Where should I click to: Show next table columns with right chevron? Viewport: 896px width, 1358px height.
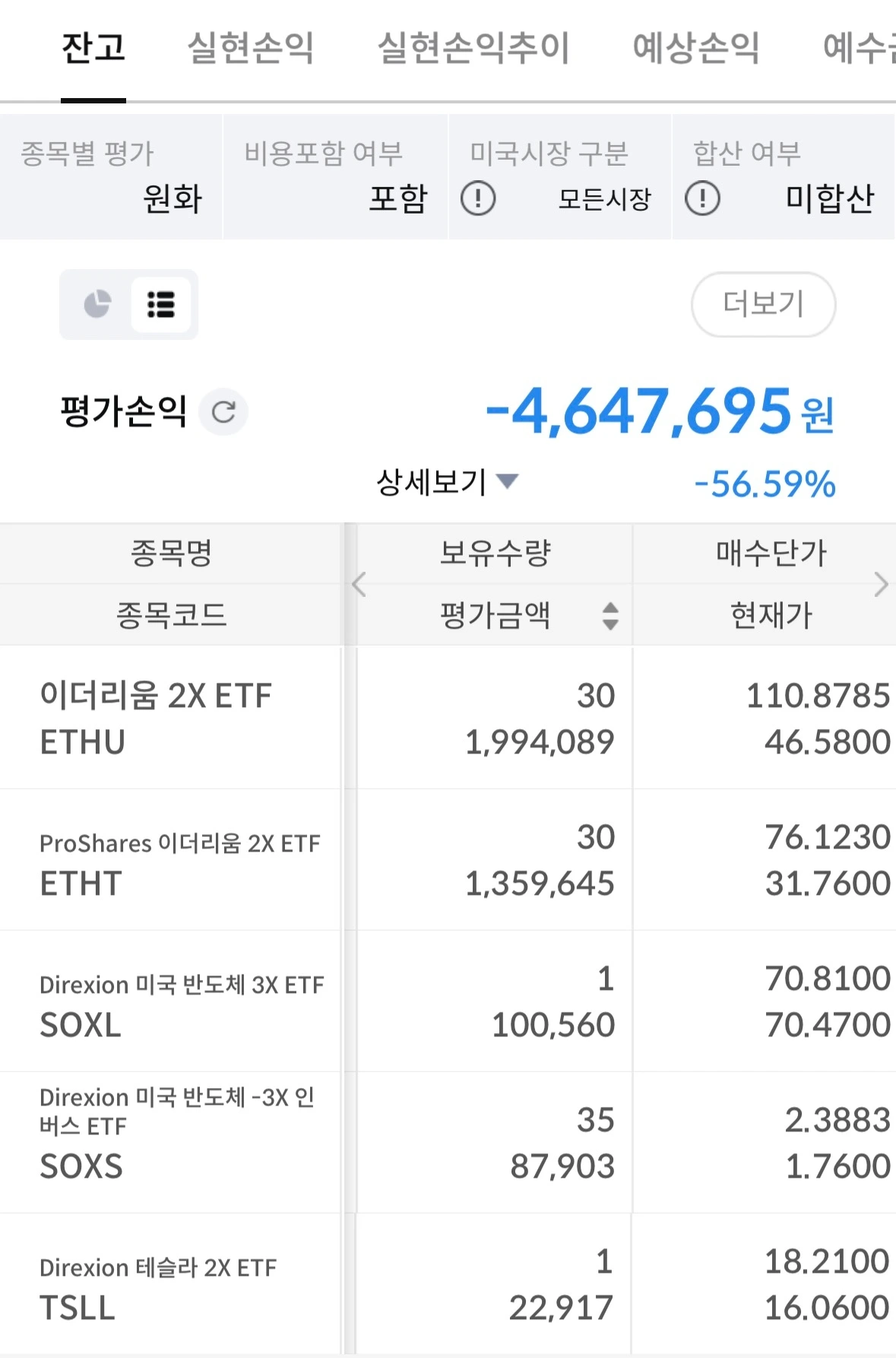pyautogui.click(x=881, y=584)
